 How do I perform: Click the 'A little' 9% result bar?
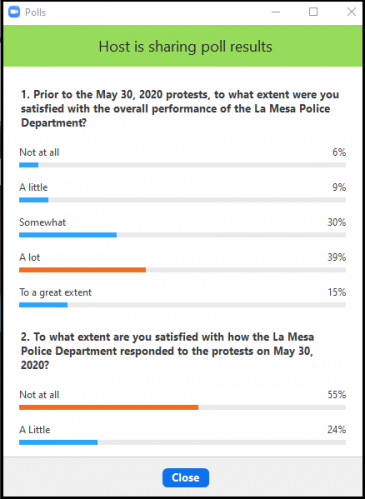pos(182,200)
